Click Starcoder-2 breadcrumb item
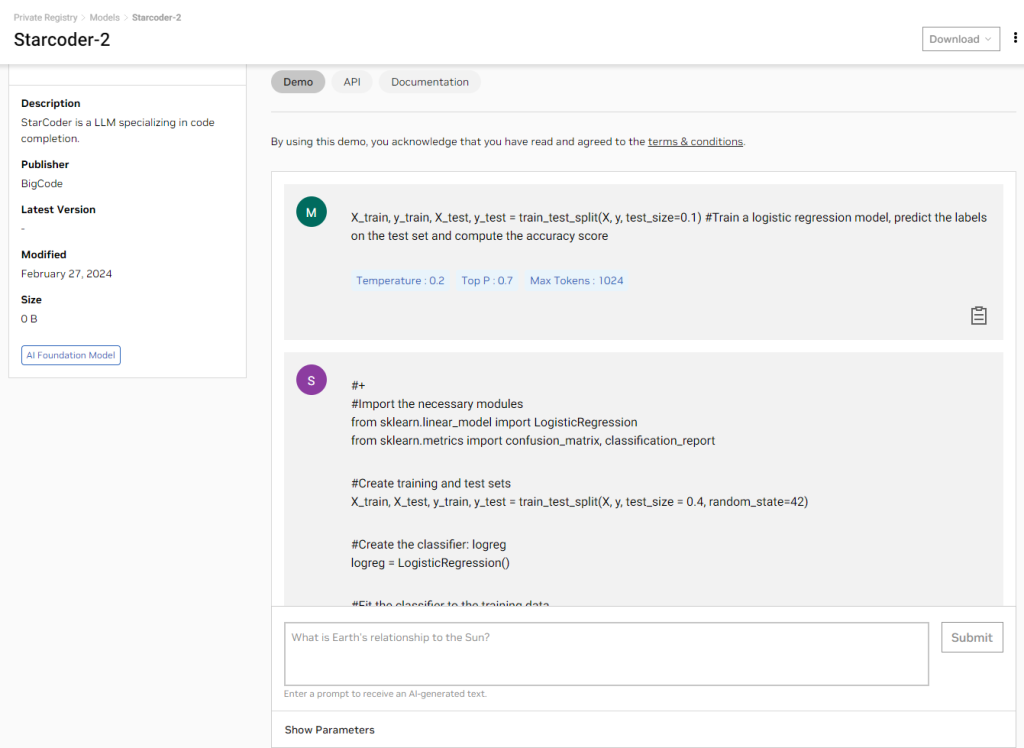This screenshot has height=748, width=1024. pyautogui.click(x=157, y=18)
